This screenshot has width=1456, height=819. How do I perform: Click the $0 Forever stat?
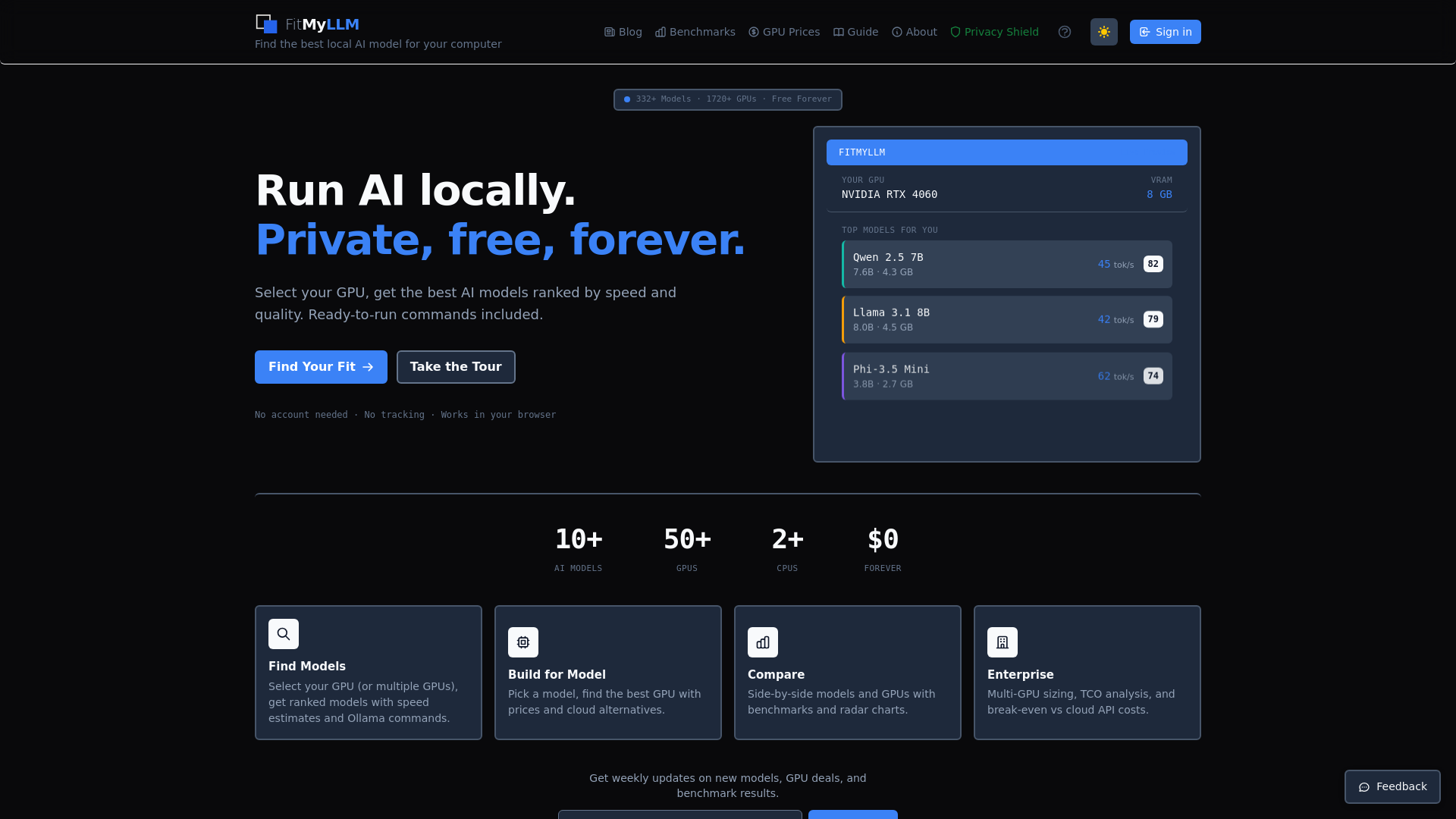coord(883,550)
